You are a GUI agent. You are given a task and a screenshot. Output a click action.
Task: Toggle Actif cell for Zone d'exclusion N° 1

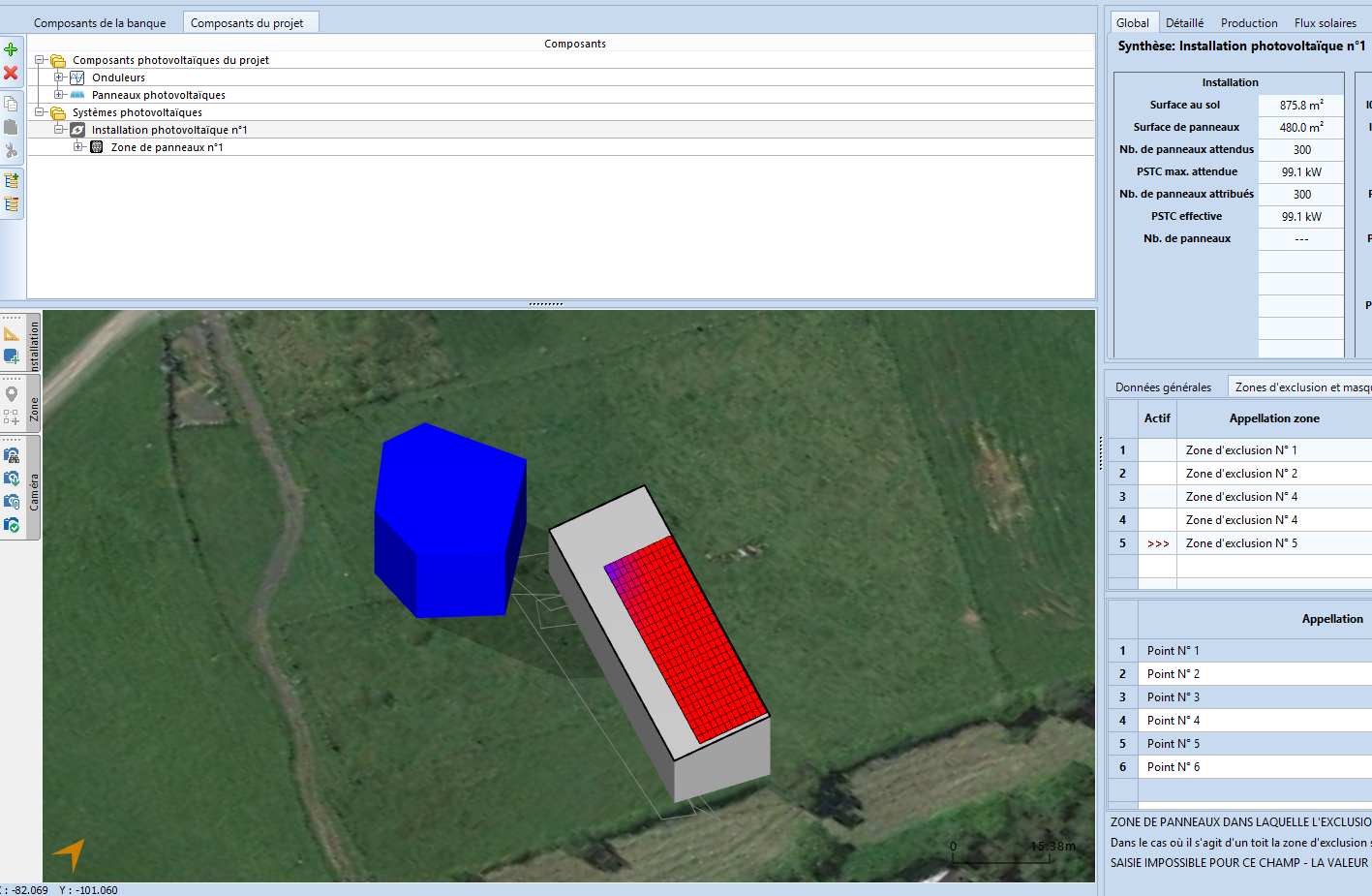pos(1157,450)
